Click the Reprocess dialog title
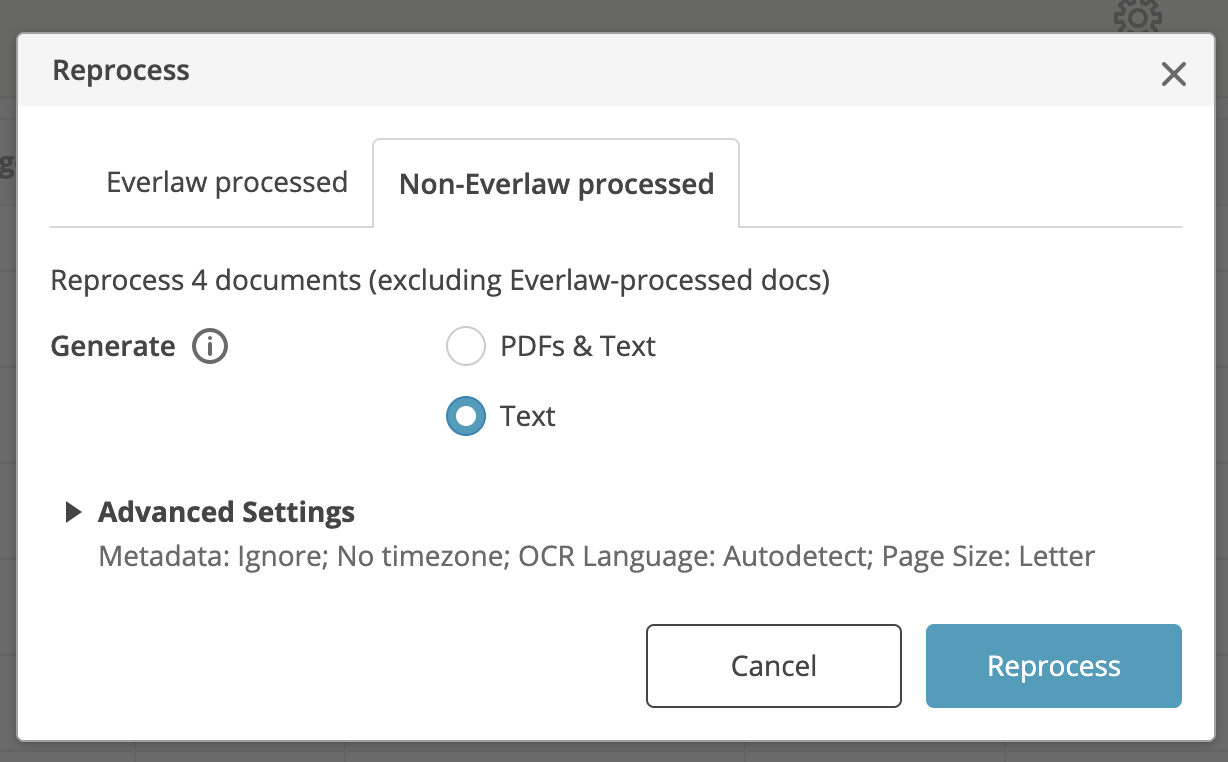The height and width of the screenshot is (762, 1228). [121, 71]
